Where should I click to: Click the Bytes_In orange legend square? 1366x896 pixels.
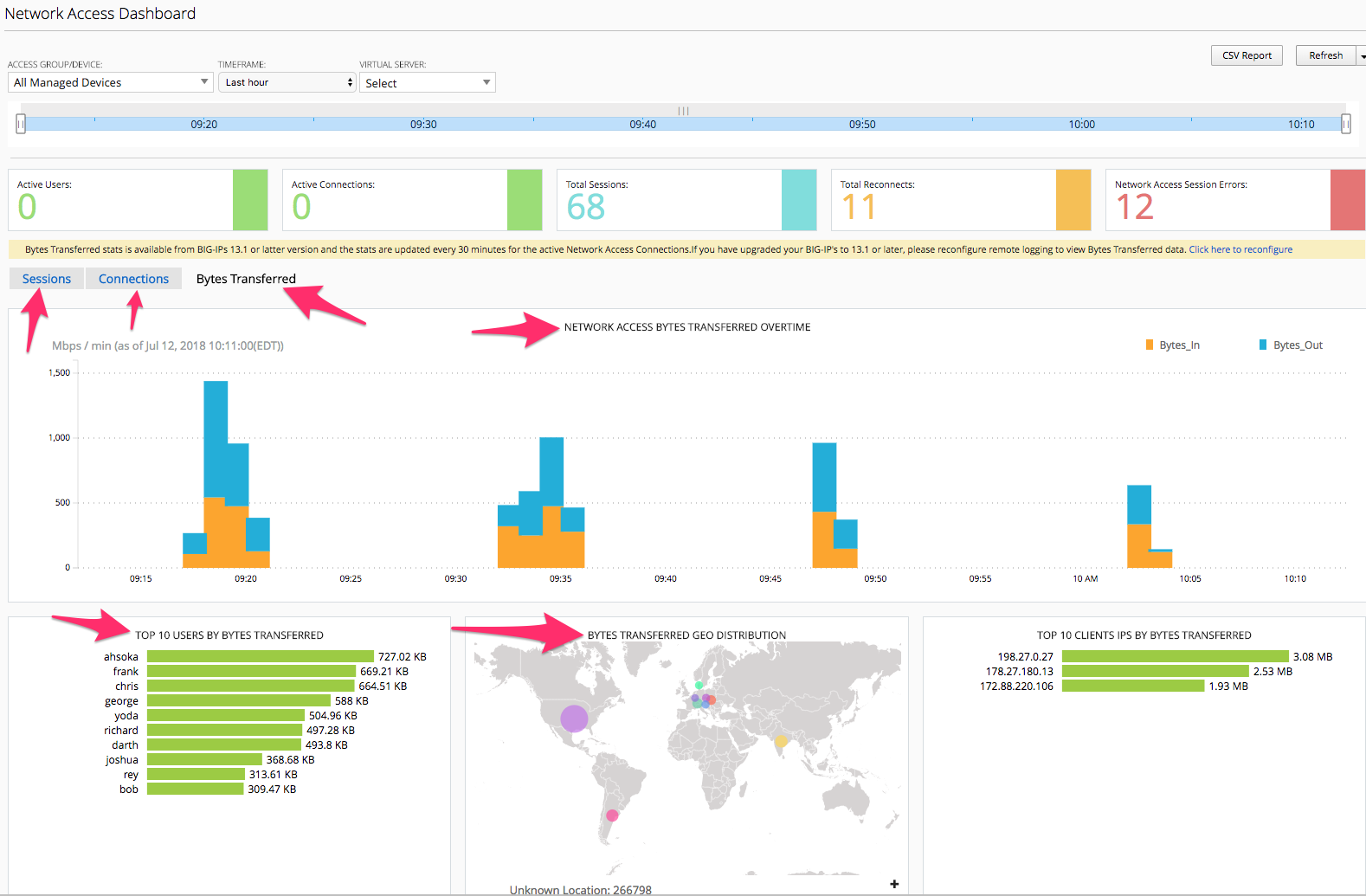click(x=1150, y=345)
